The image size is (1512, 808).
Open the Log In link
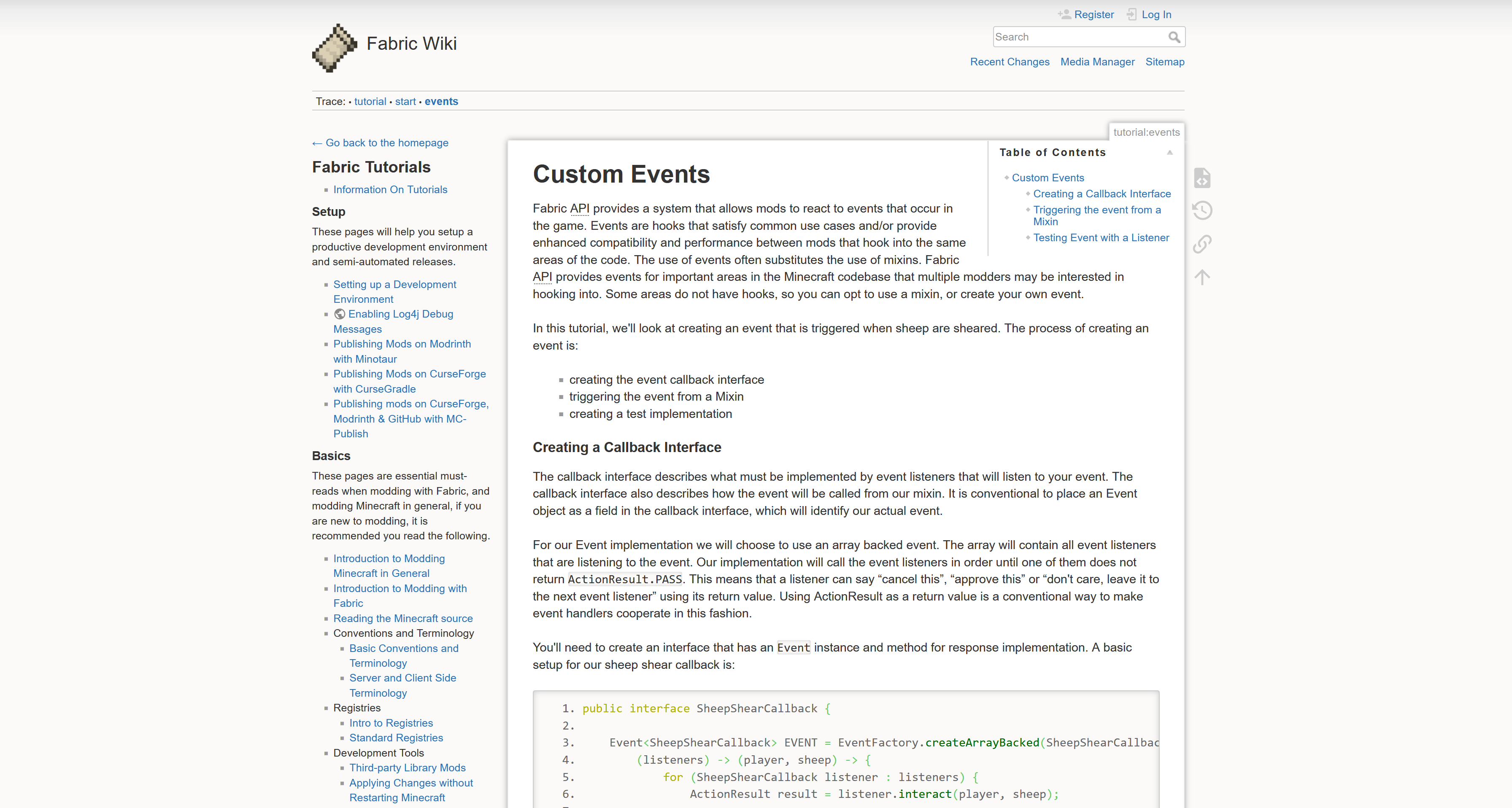coord(1156,15)
